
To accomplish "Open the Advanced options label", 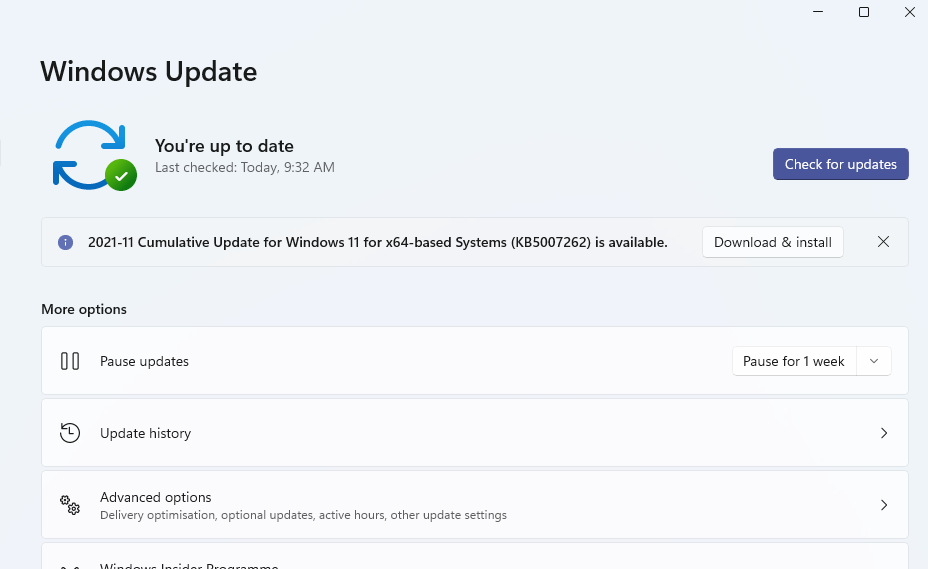I will click(x=155, y=497).
